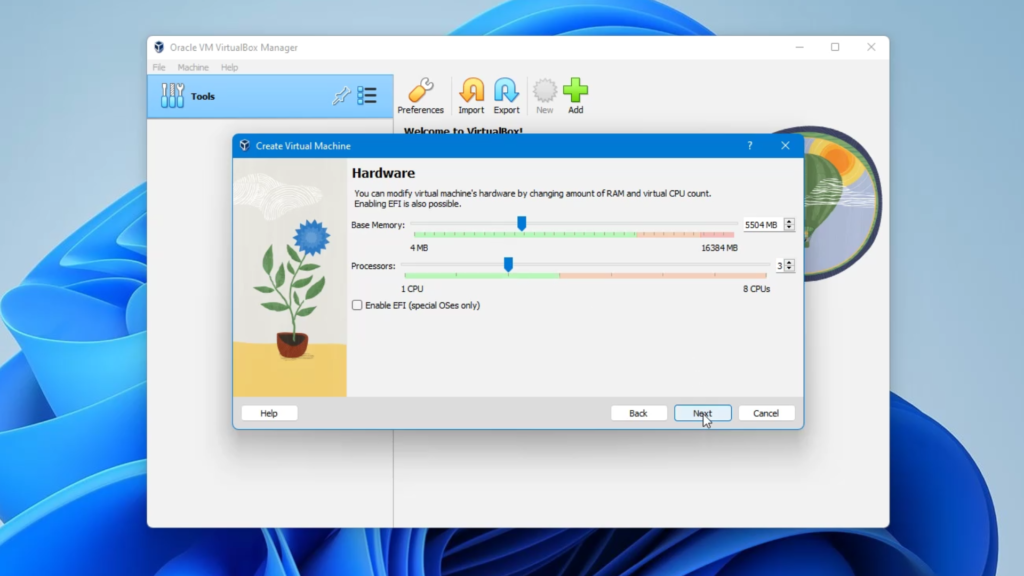Open the Help menu in the menu bar
Viewport: 1024px width, 576px height.
click(229, 67)
